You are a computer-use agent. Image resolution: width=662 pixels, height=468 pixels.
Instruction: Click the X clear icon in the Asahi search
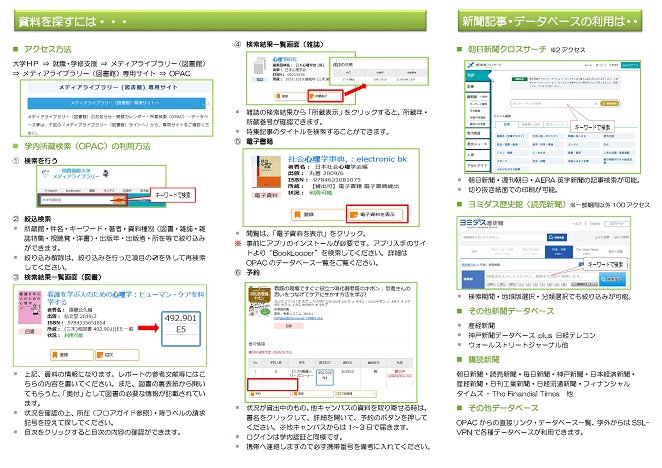(596, 103)
